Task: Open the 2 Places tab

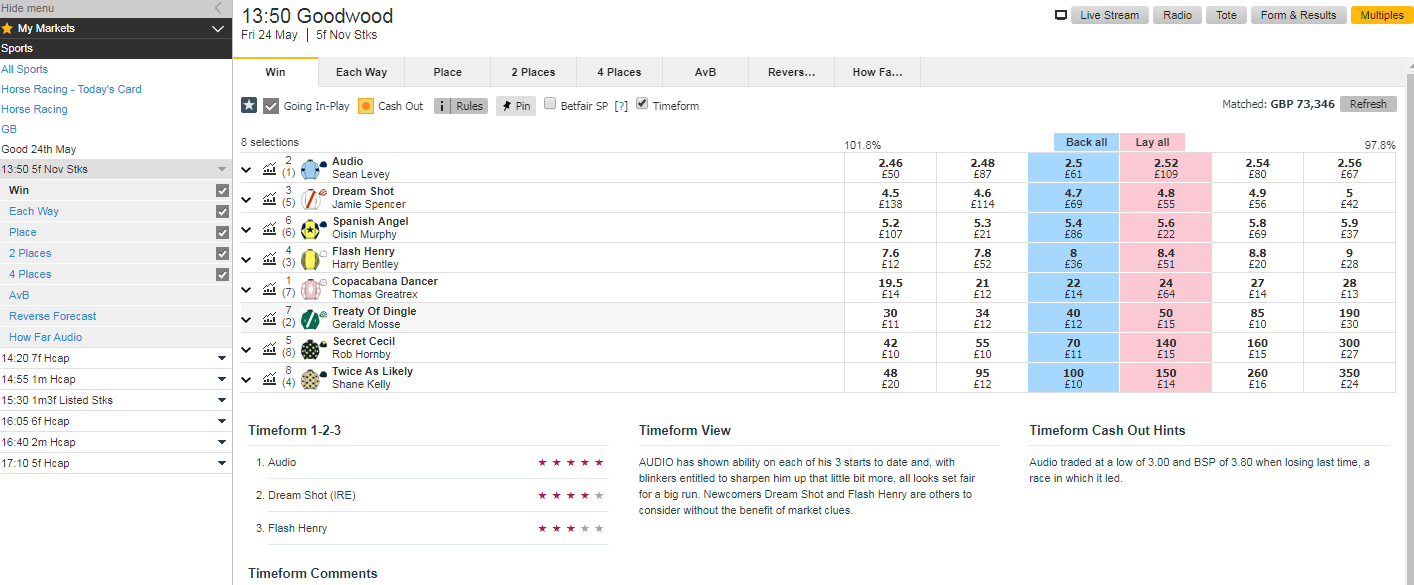Action: point(533,72)
